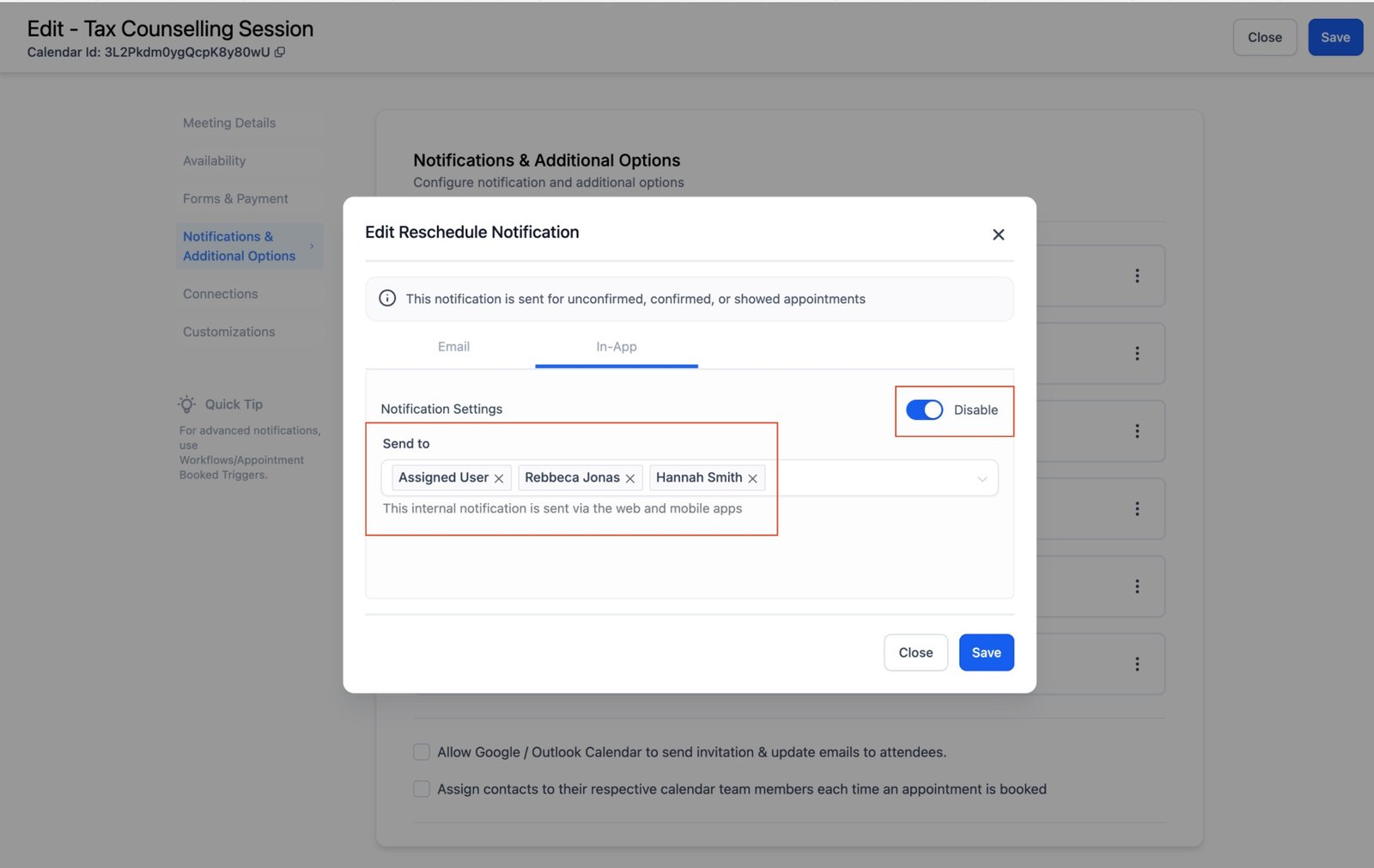The image size is (1374, 868).
Task: Close the Edit Reschedule Notification dialog via X
Action: coord(998,234)
